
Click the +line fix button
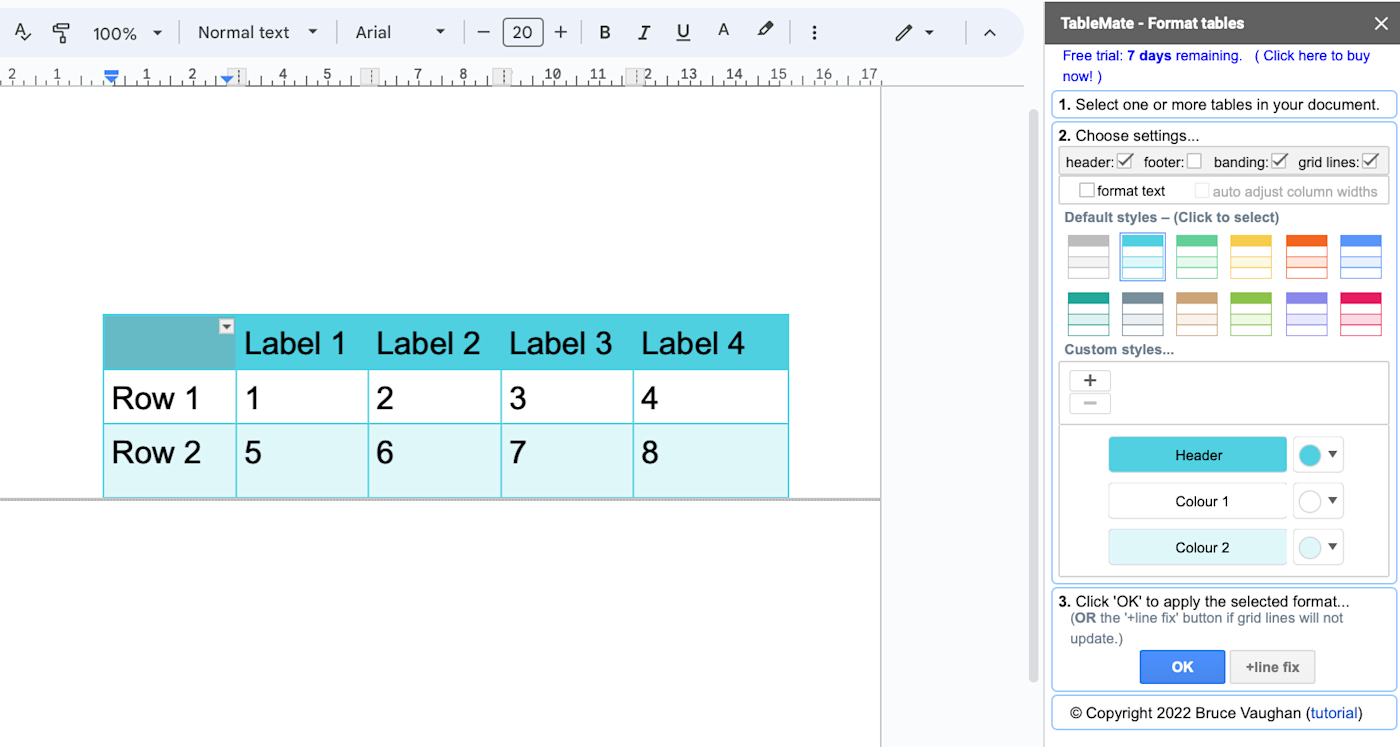pyautogui.click(x=1272, y=667)
